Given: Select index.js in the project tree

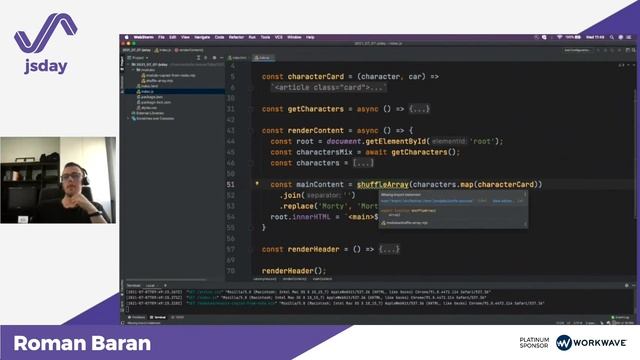Looking at the screenshot, I should 145,91.
